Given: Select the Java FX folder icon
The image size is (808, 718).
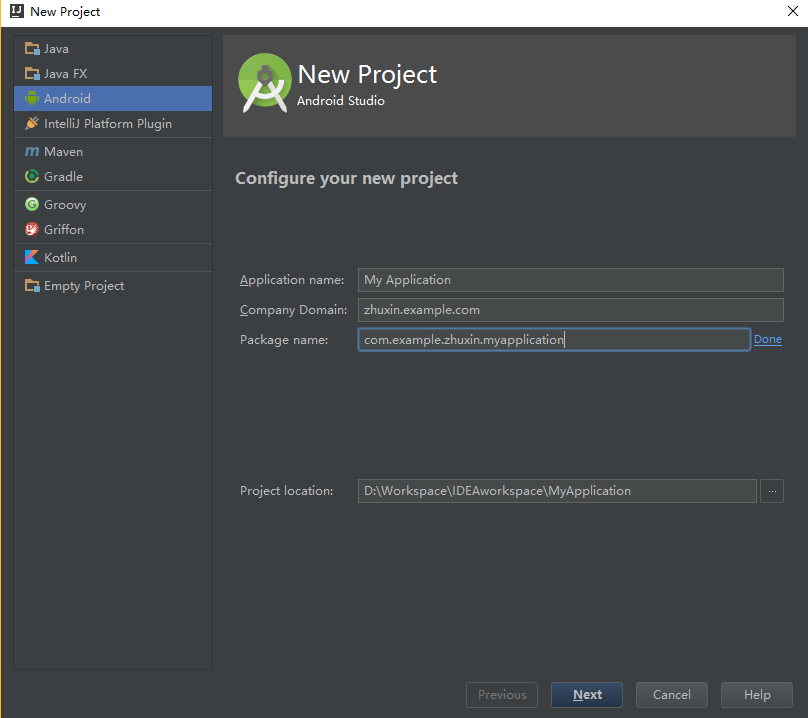Looking at the screenshot, I should coord(32,74).
